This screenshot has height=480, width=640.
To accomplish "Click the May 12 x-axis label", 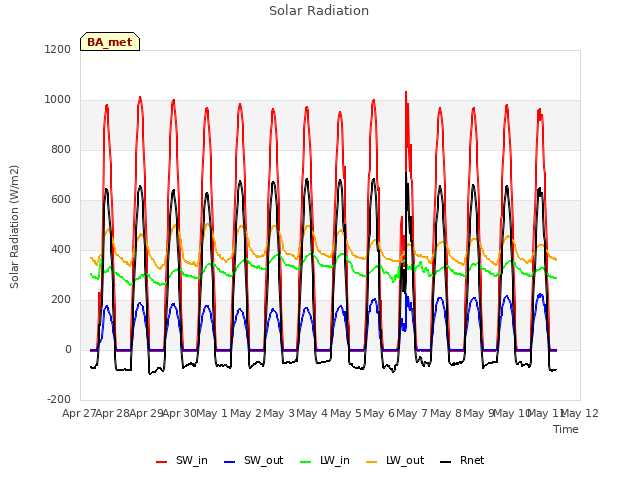I will 580,413.
